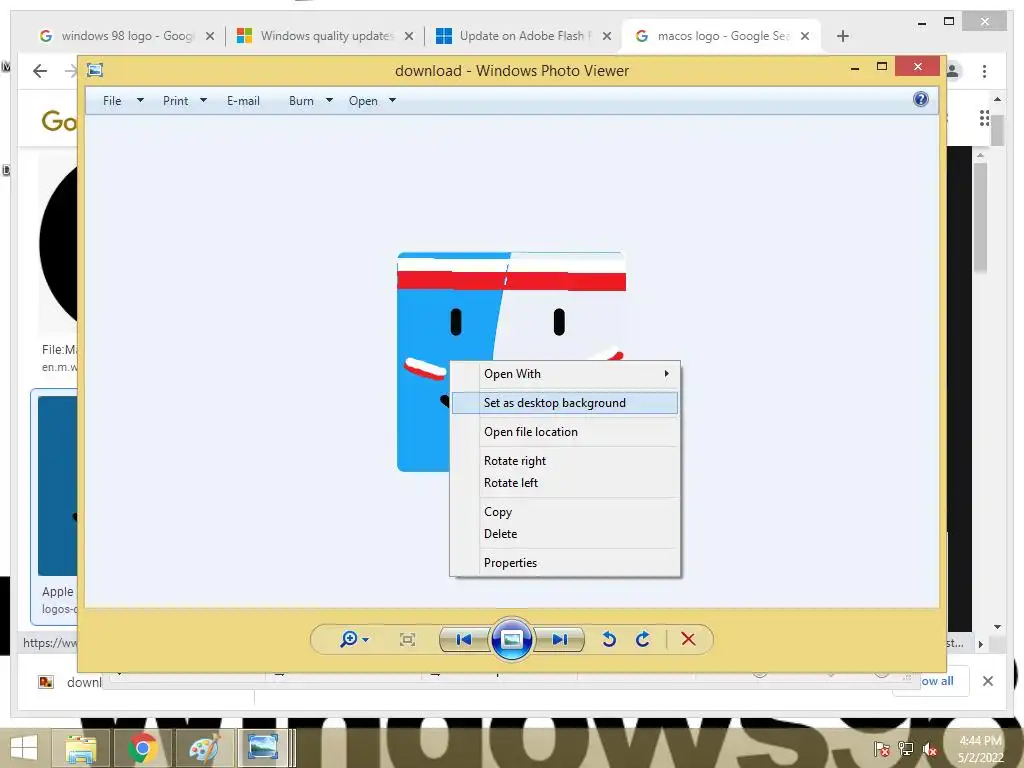Open a new Chrome tab
The height and width of the screenshot is (768, 1024).
843,36
